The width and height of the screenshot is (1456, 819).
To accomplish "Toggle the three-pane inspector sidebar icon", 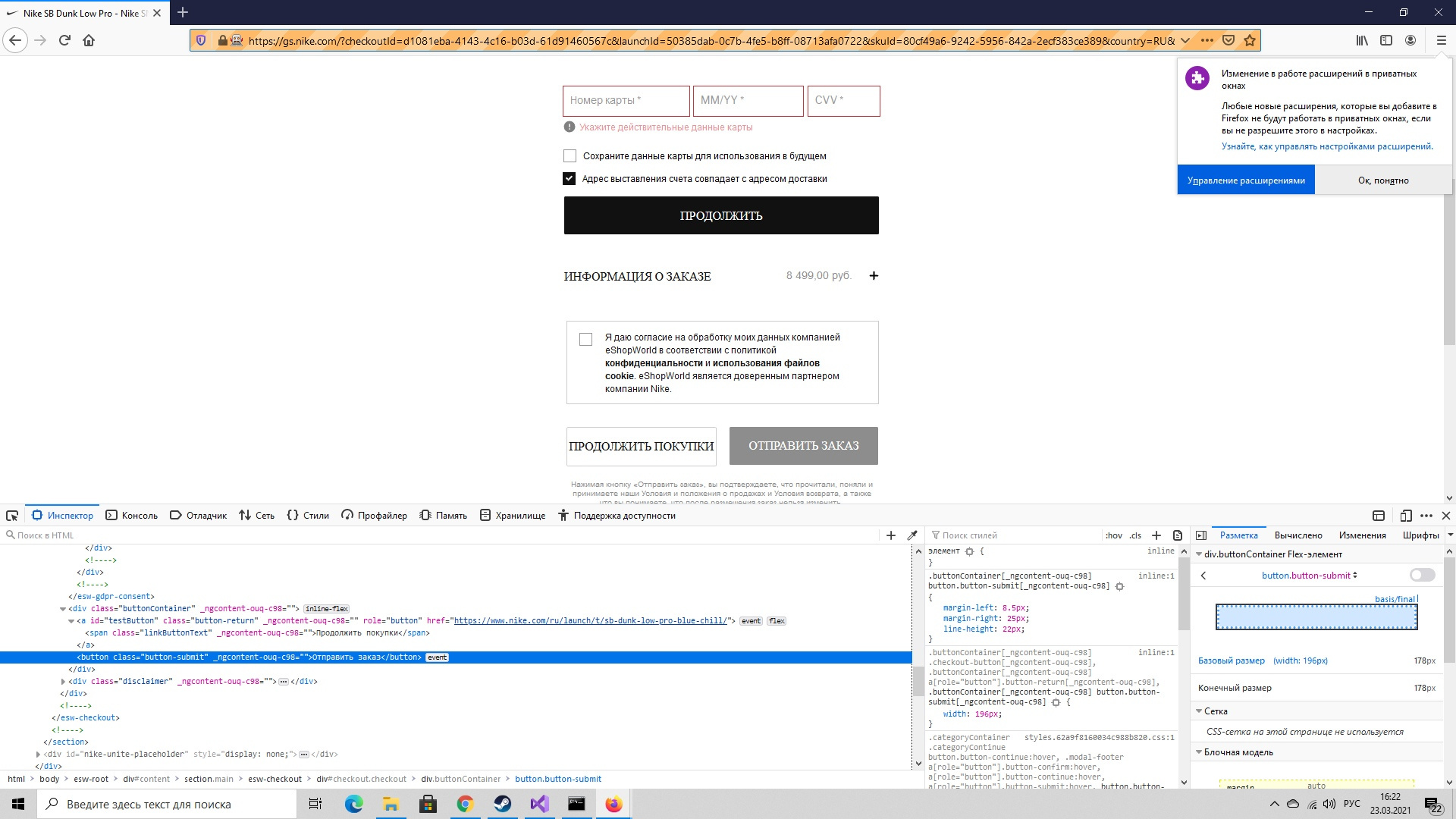I will (1201, 535).
